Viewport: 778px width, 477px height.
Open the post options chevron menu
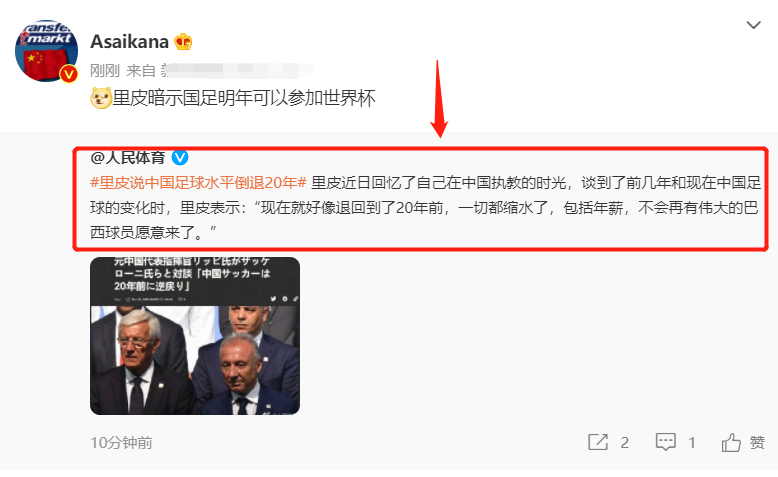[754, 25]
